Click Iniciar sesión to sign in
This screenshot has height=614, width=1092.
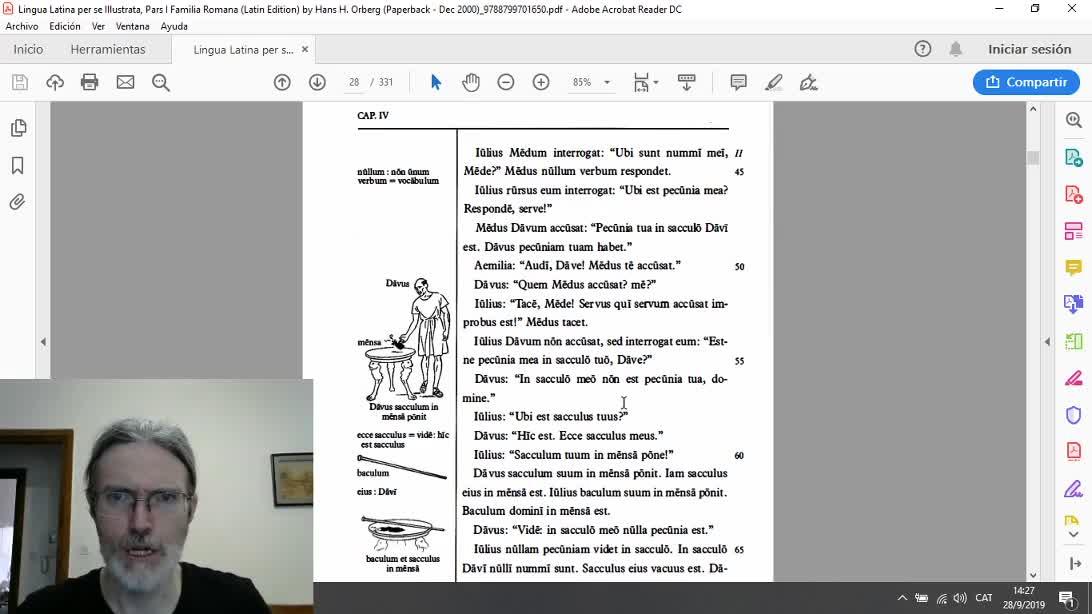click(x=1029, y=49)
